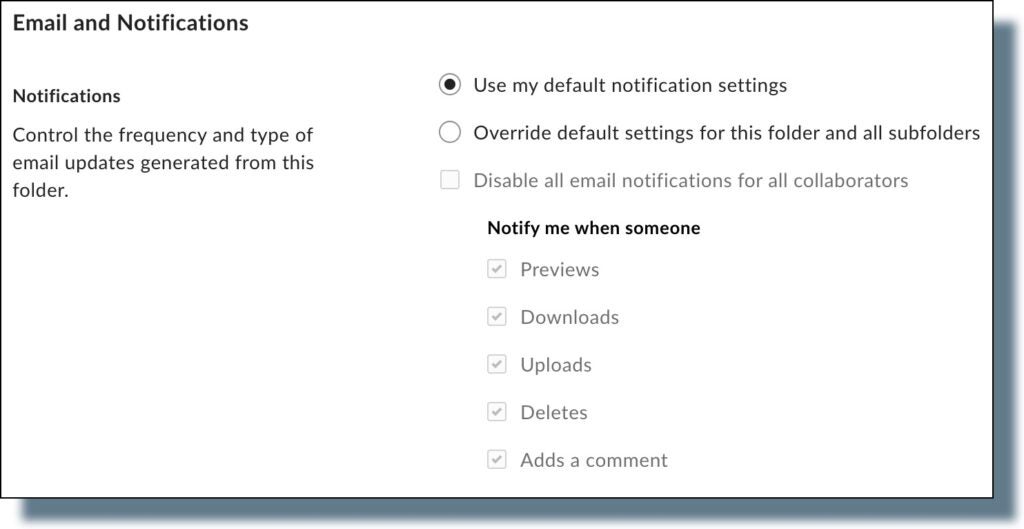
Task: Toggle the Previews checkbox
Action: 497,269
